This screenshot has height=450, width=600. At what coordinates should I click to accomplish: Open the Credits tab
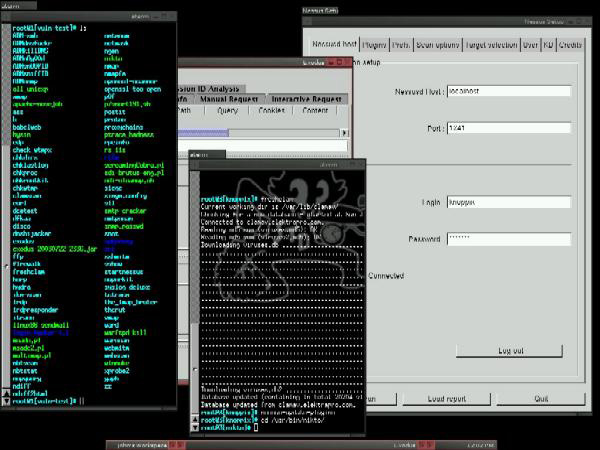pyautogui.click(x=571, y=46)
